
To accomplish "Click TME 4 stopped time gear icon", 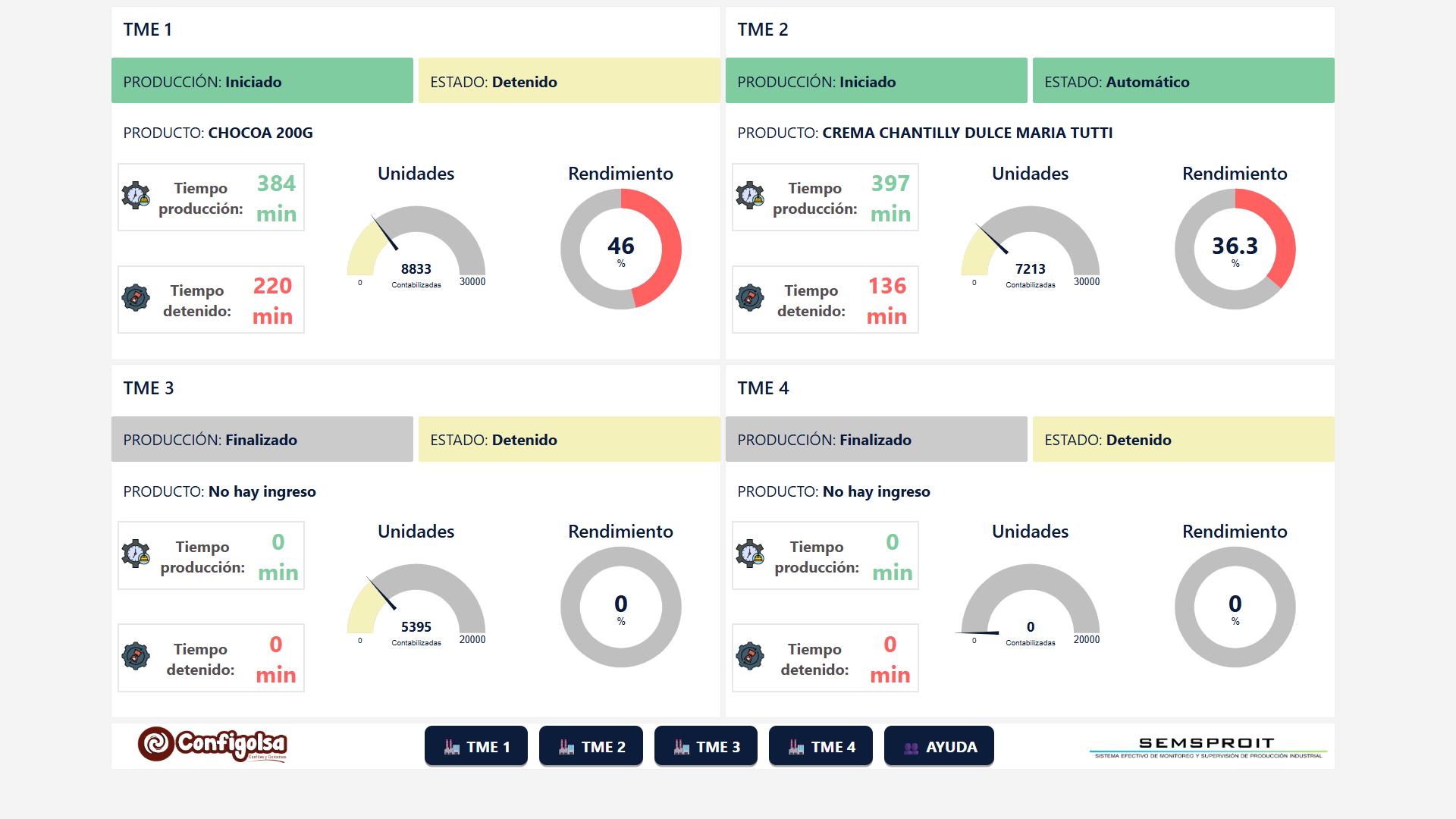I will [750, 656].
